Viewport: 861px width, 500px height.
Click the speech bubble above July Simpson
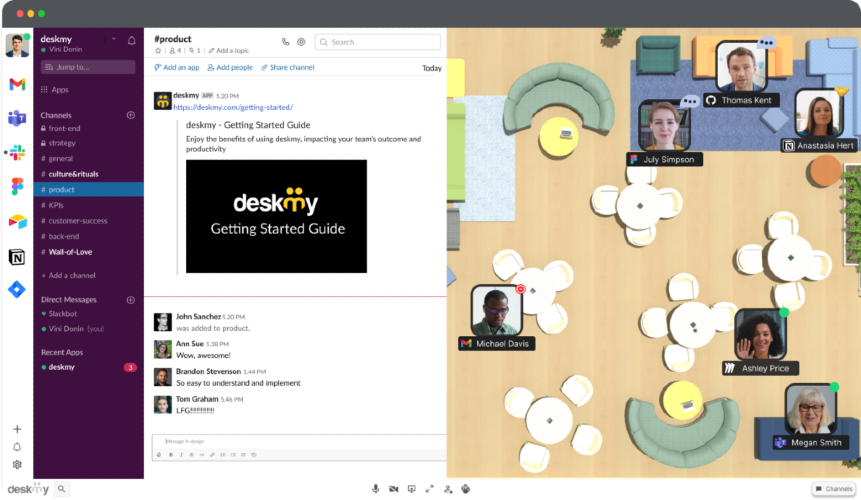690,102
